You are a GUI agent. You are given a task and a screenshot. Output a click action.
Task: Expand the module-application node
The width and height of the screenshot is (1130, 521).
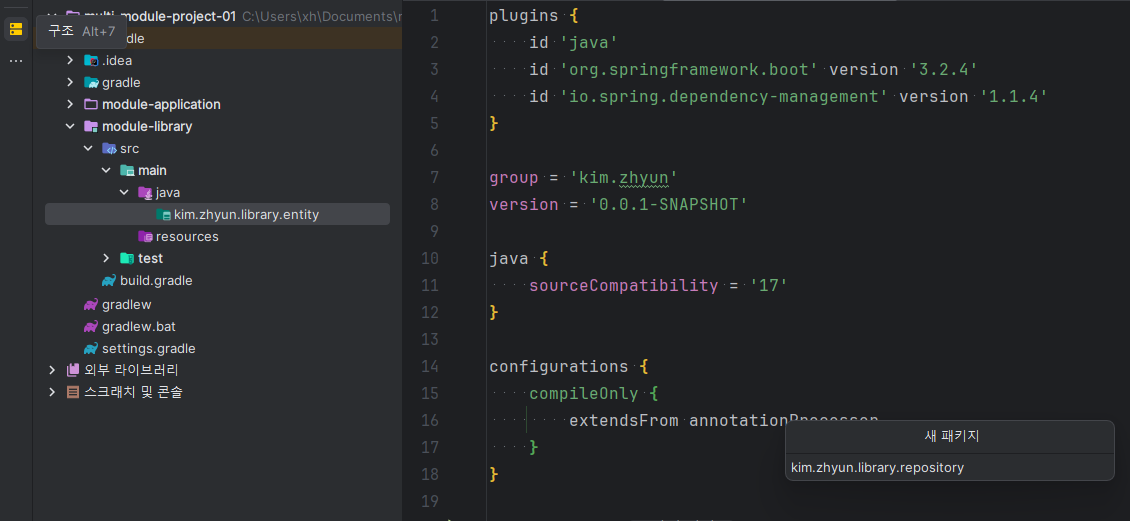(70, 104)
